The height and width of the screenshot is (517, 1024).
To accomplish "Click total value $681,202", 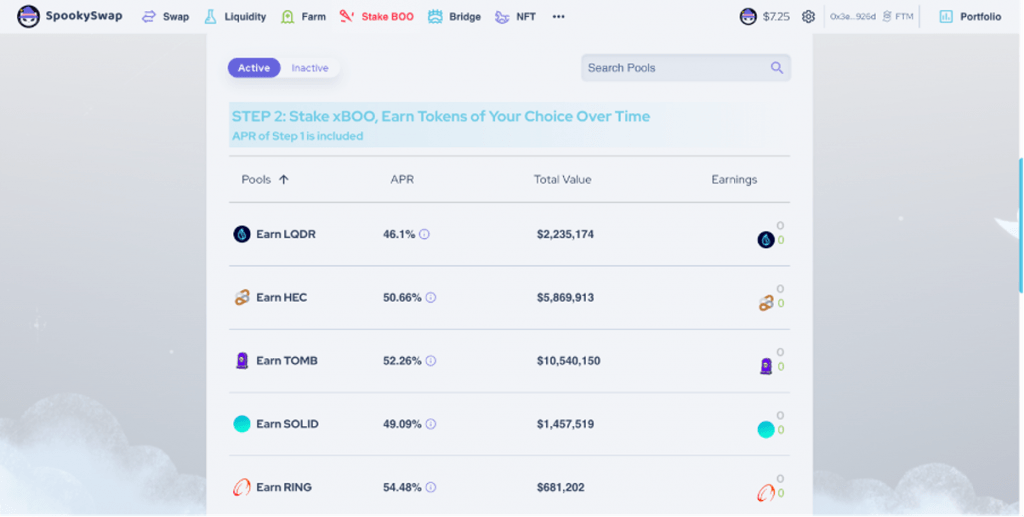I will pos(560,488).
